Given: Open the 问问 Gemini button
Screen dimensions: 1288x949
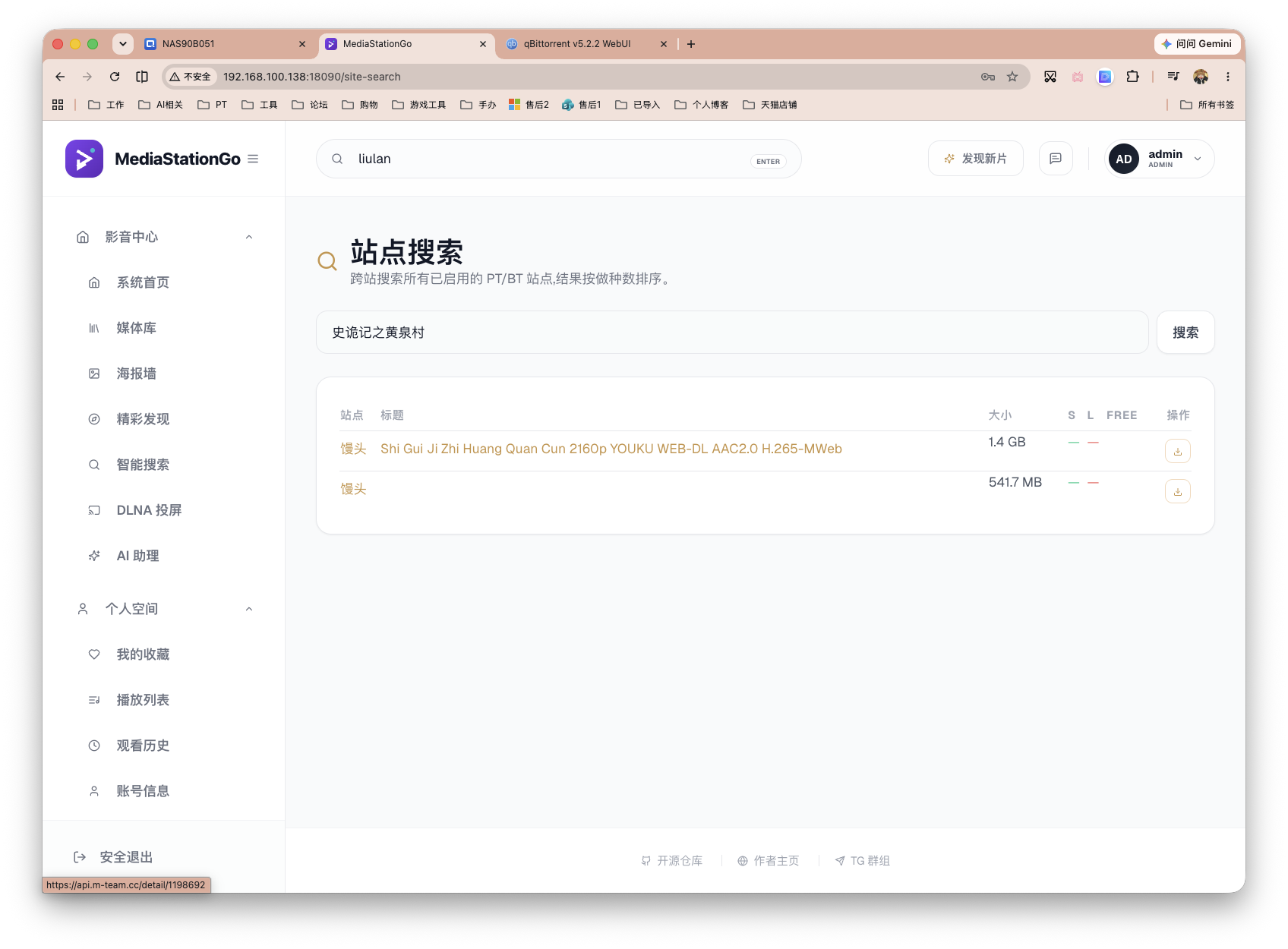Looking at the screenshot, I should coord(1196,44).
